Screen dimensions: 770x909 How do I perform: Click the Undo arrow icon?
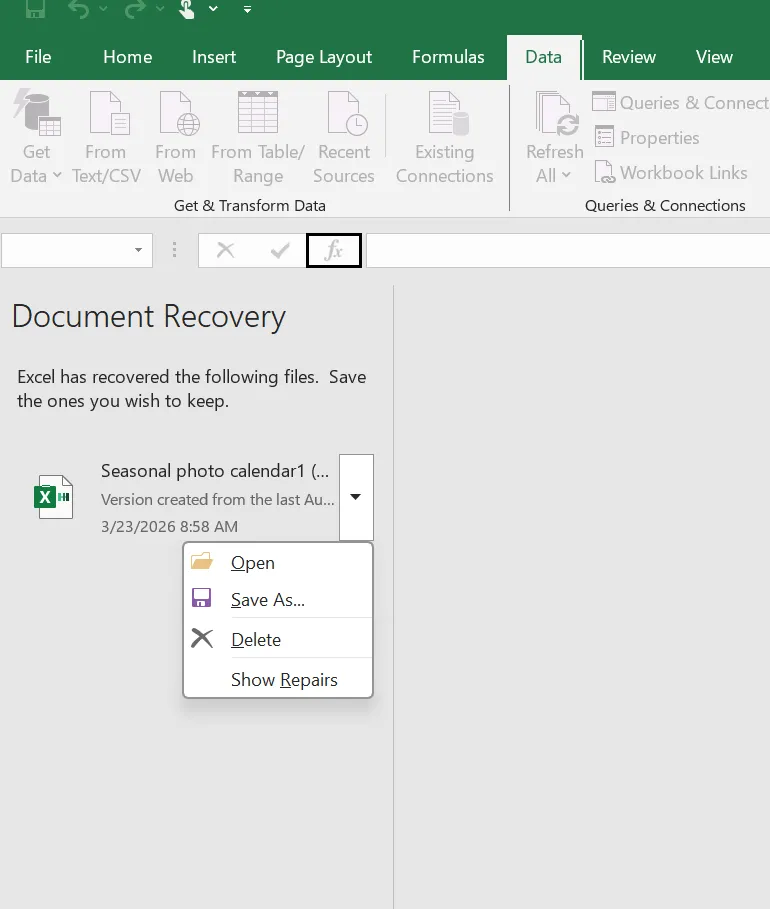coord(79,9)
